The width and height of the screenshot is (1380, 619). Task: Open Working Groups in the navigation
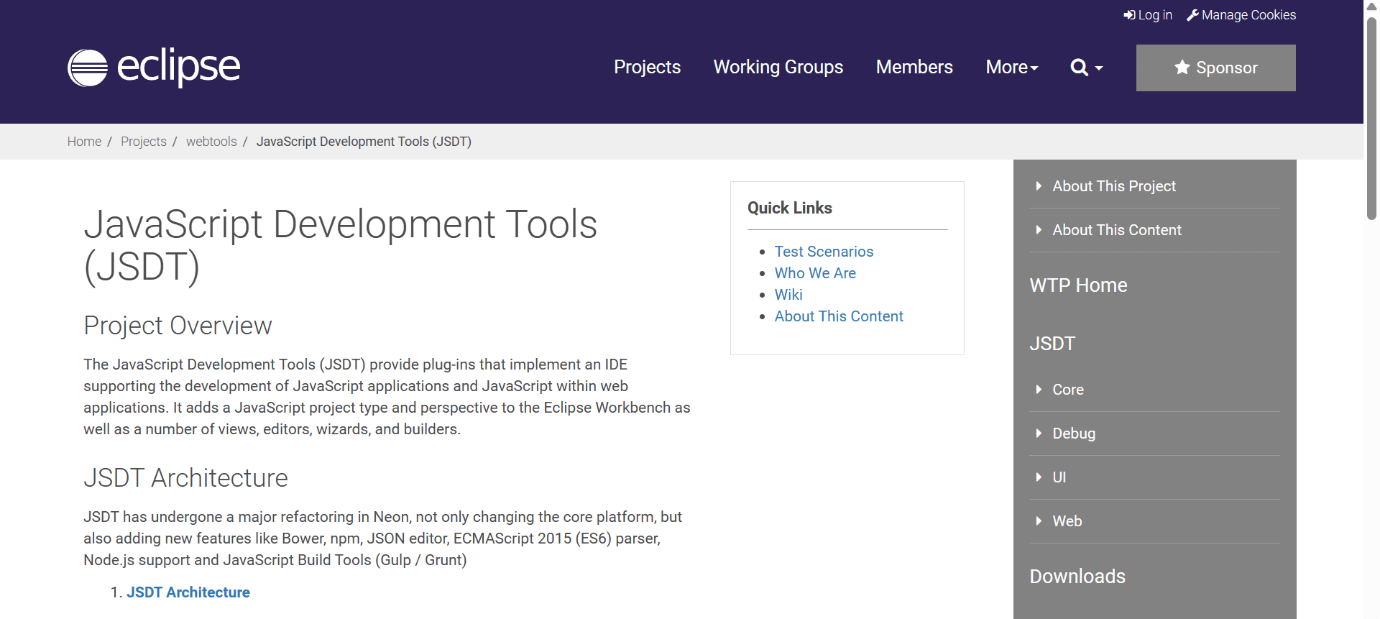tap(778, 67)
